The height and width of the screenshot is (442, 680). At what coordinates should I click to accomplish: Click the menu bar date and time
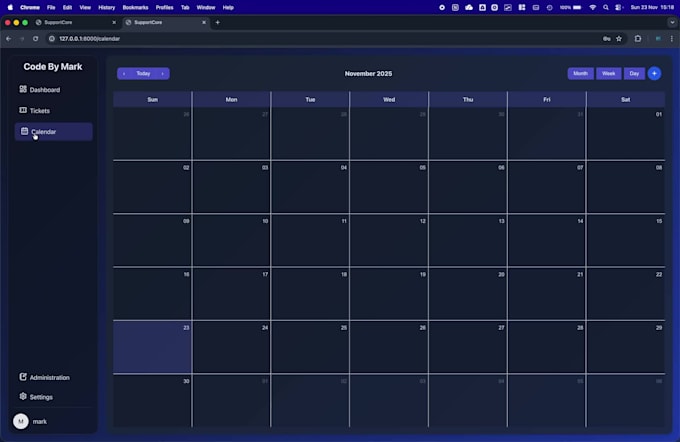[x=652, y=7]
